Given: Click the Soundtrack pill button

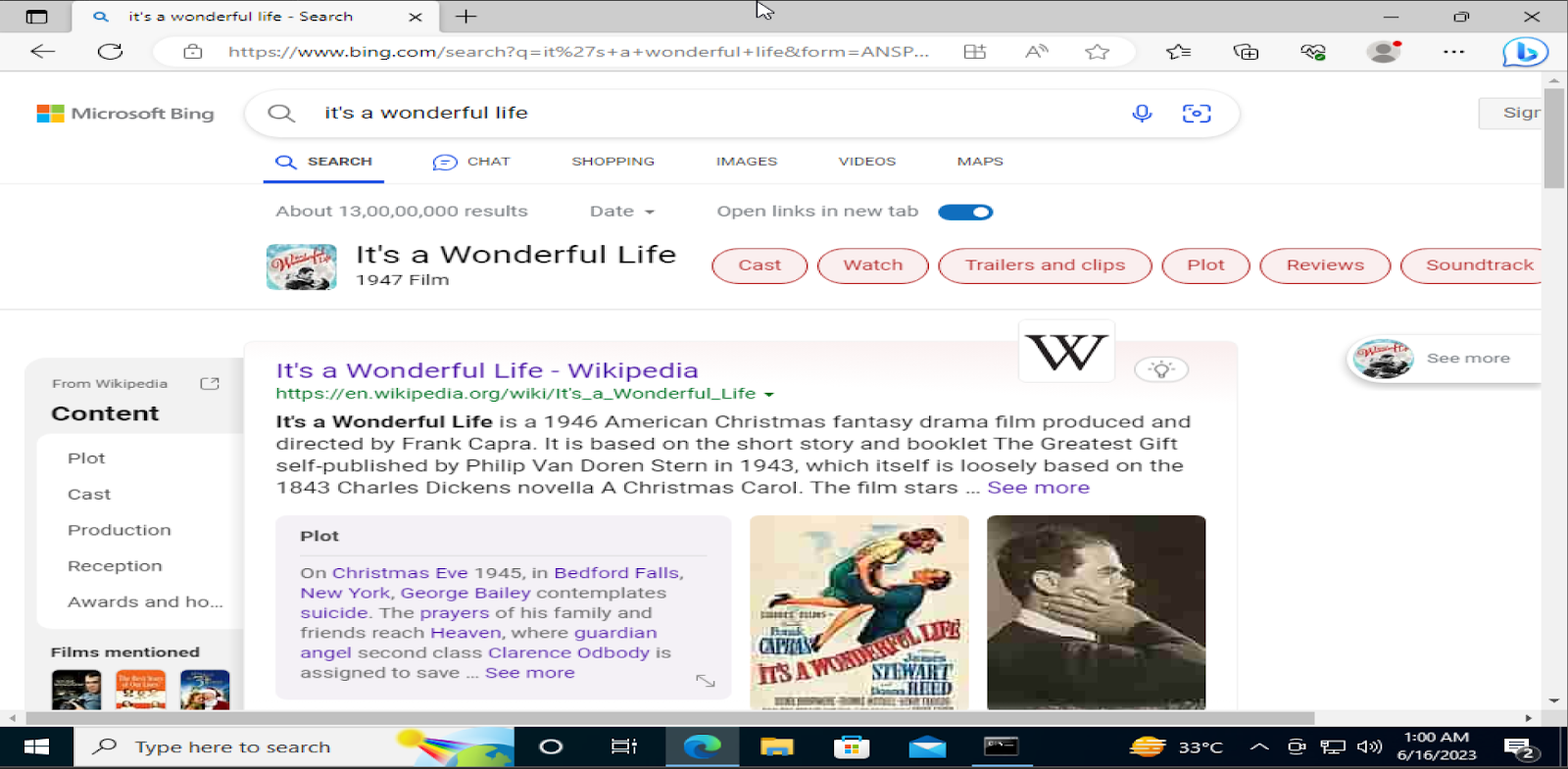Looking at the screenshot, I should (x=1472, y=265).
